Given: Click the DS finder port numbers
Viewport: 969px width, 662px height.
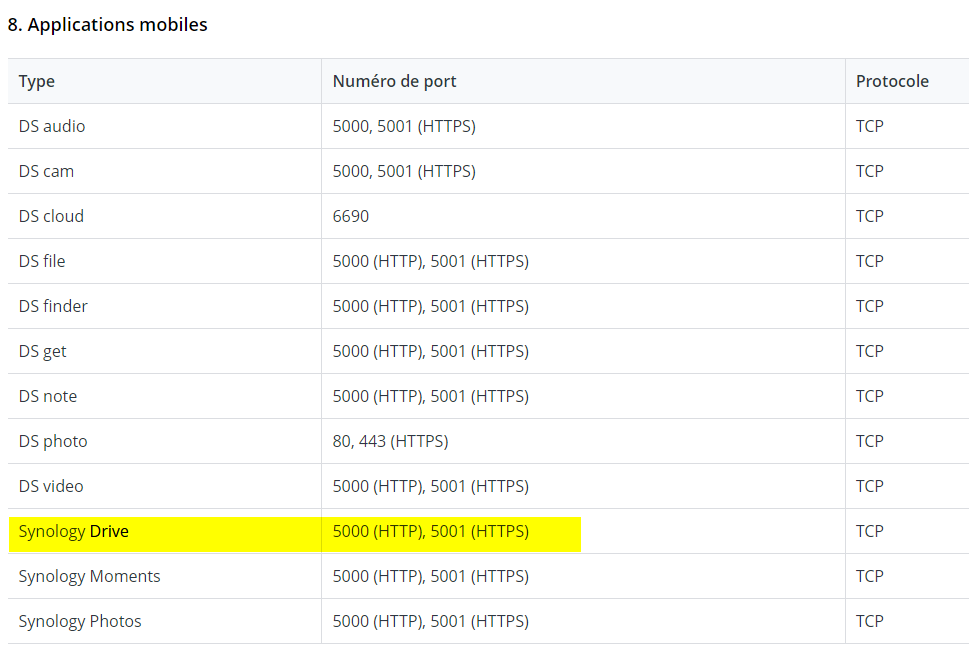Looking at the screenshot, I should [x=431, y=306].
